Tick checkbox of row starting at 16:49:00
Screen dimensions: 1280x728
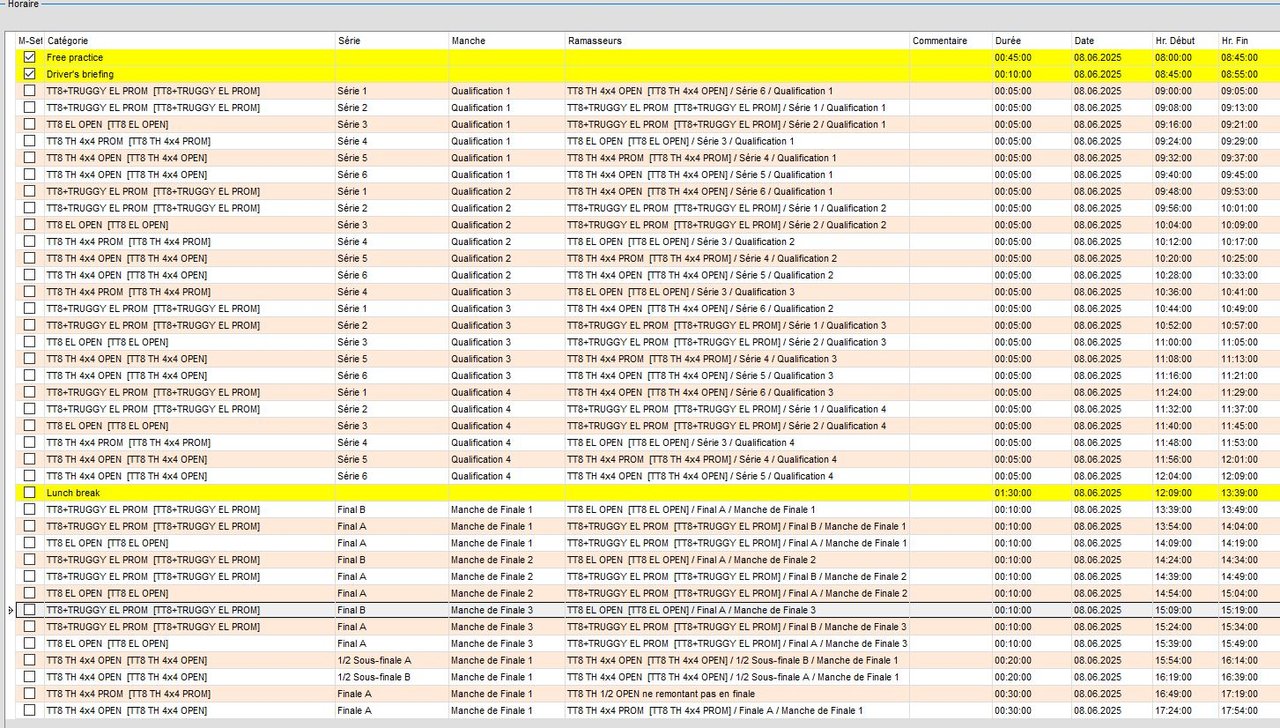[x=30, y=693]
